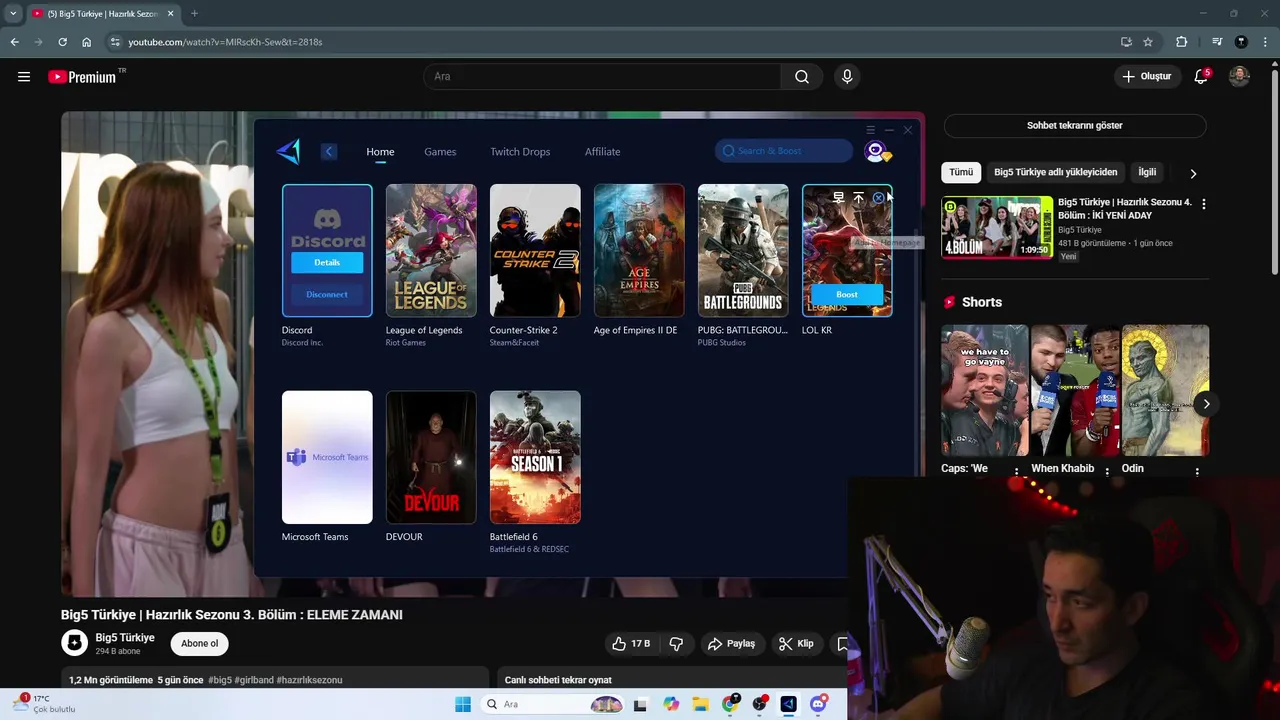Show next filter chips with arrow

(x=1193, y=173)
